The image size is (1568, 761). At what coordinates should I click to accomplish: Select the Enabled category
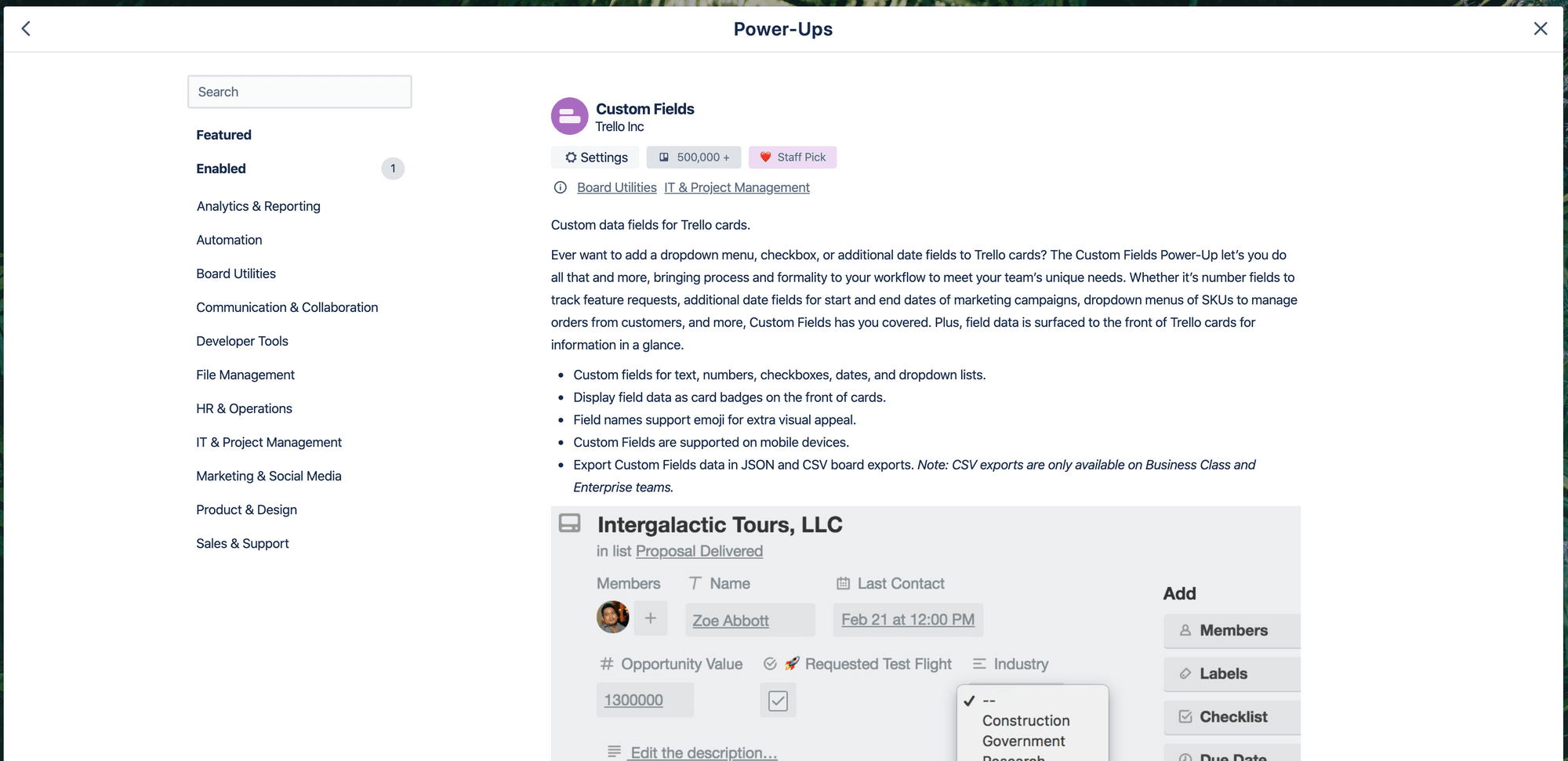pyautogui.click(x=221, y=169)
